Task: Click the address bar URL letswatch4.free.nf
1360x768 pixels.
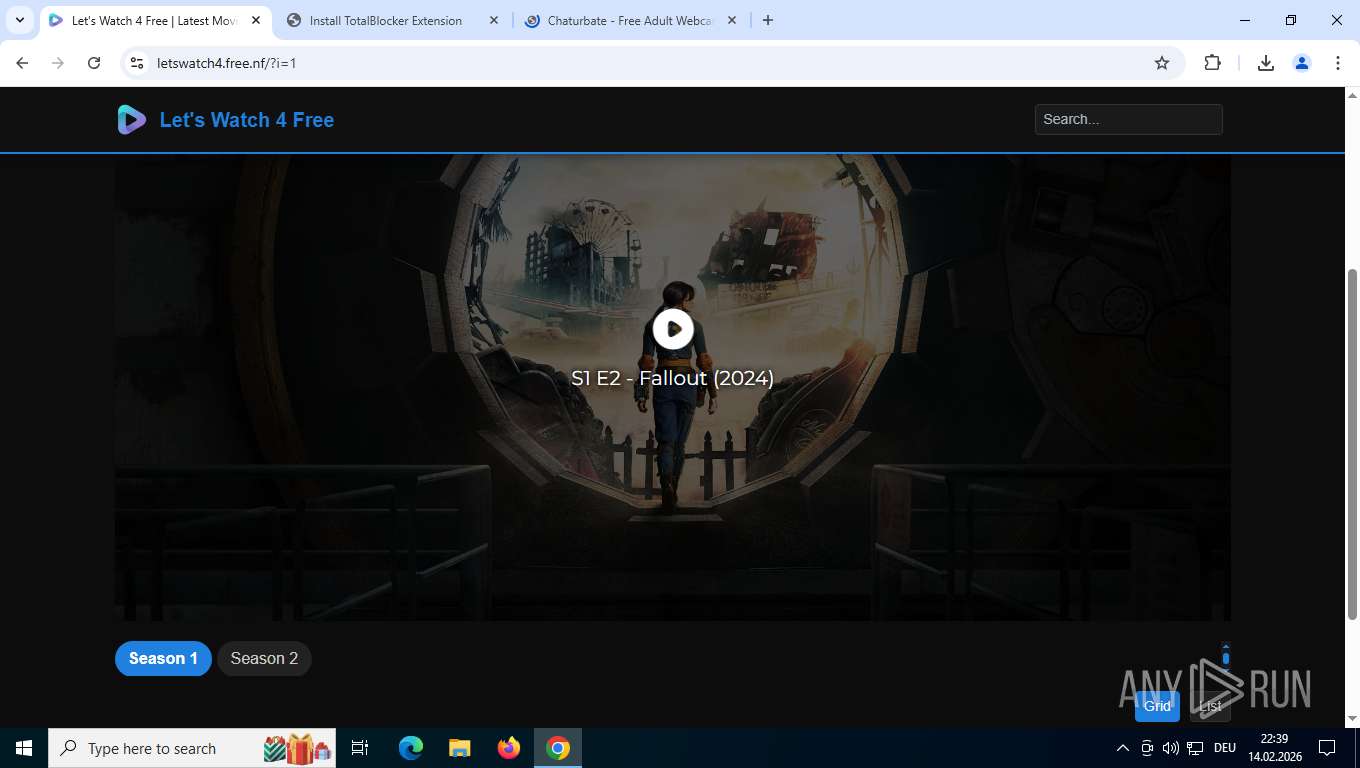Action: tap(226, 63)
